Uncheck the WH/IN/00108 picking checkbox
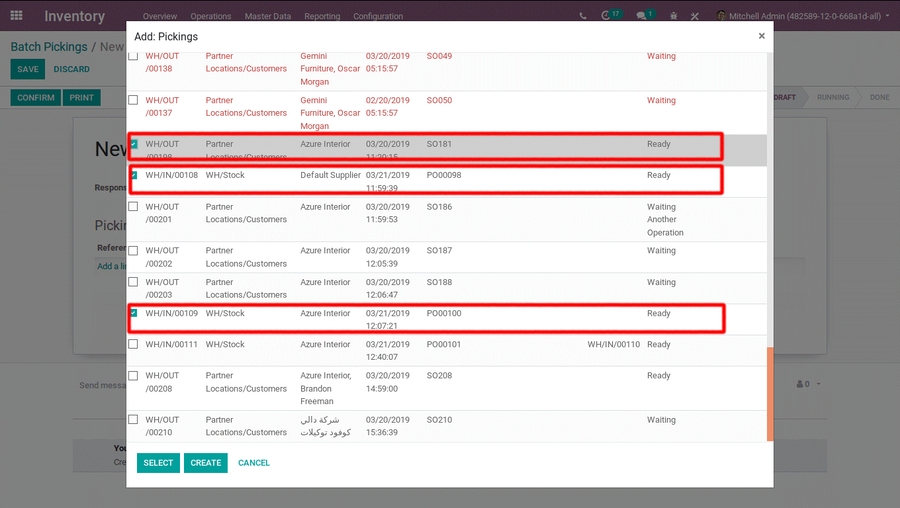This screenshot has height=508, width=900. pos(133,175)
